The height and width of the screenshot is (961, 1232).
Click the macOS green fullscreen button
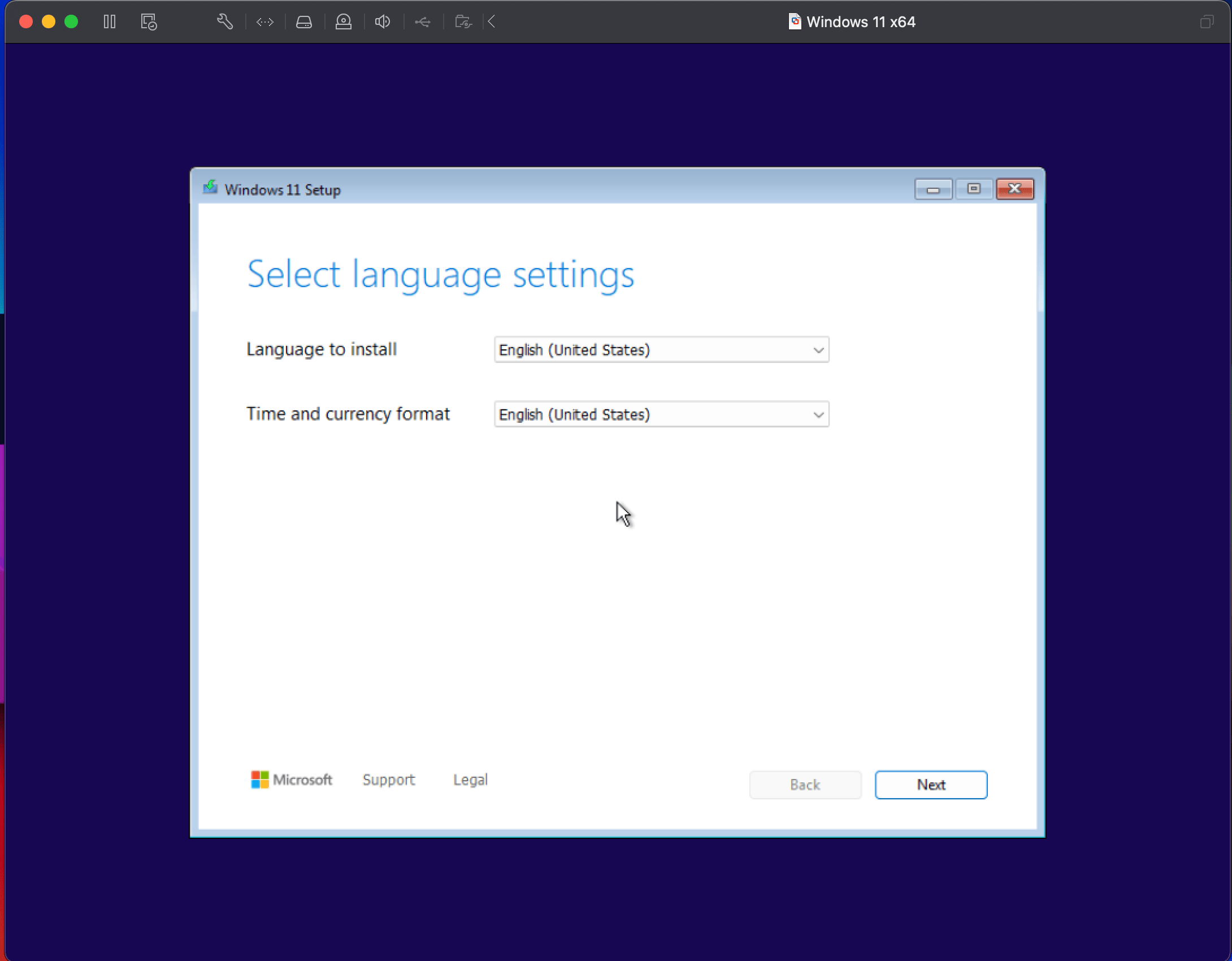click(x=71, y=22)
